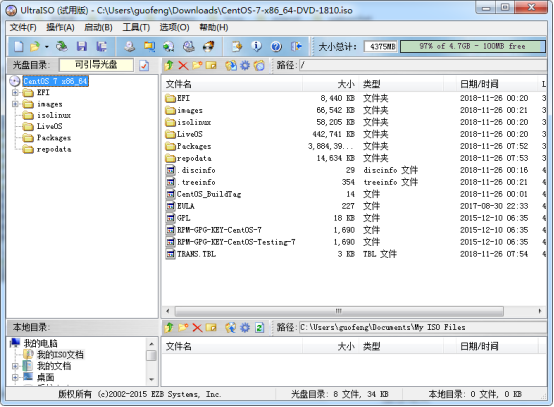Select 我的ISO文档 in local tree
554x407 pixels.
tap(60, 354)
